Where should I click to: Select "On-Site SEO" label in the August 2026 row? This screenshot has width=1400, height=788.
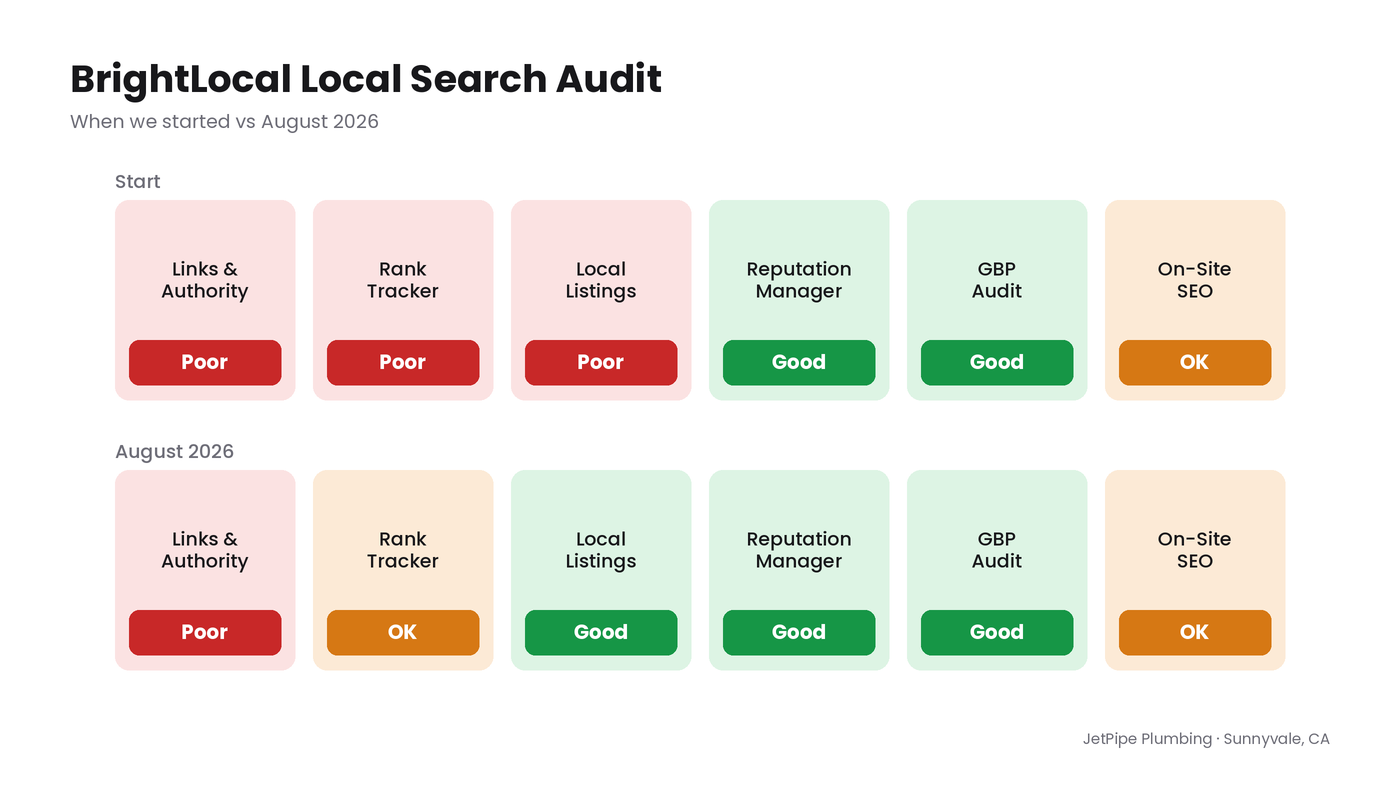[1195, 550]
